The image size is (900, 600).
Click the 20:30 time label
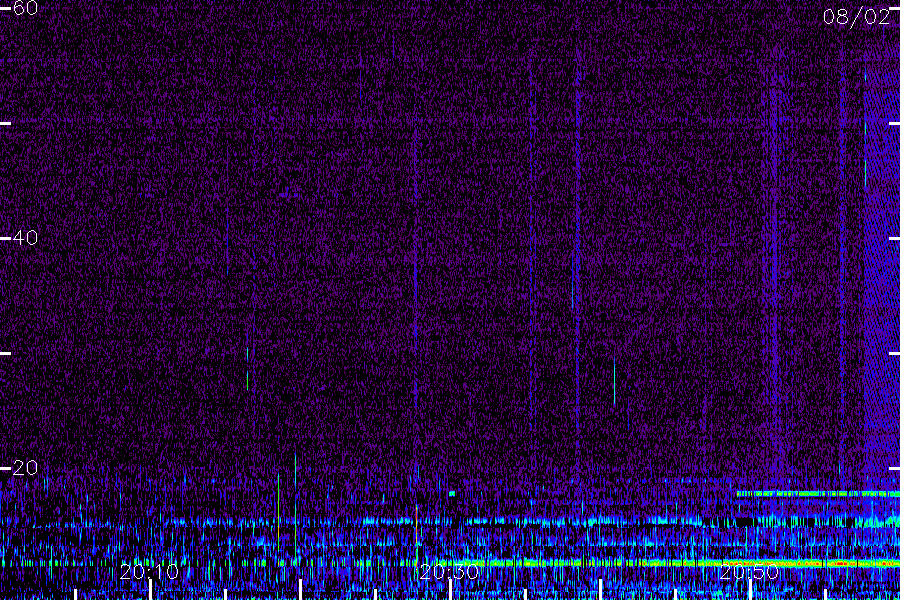(449, 572)
